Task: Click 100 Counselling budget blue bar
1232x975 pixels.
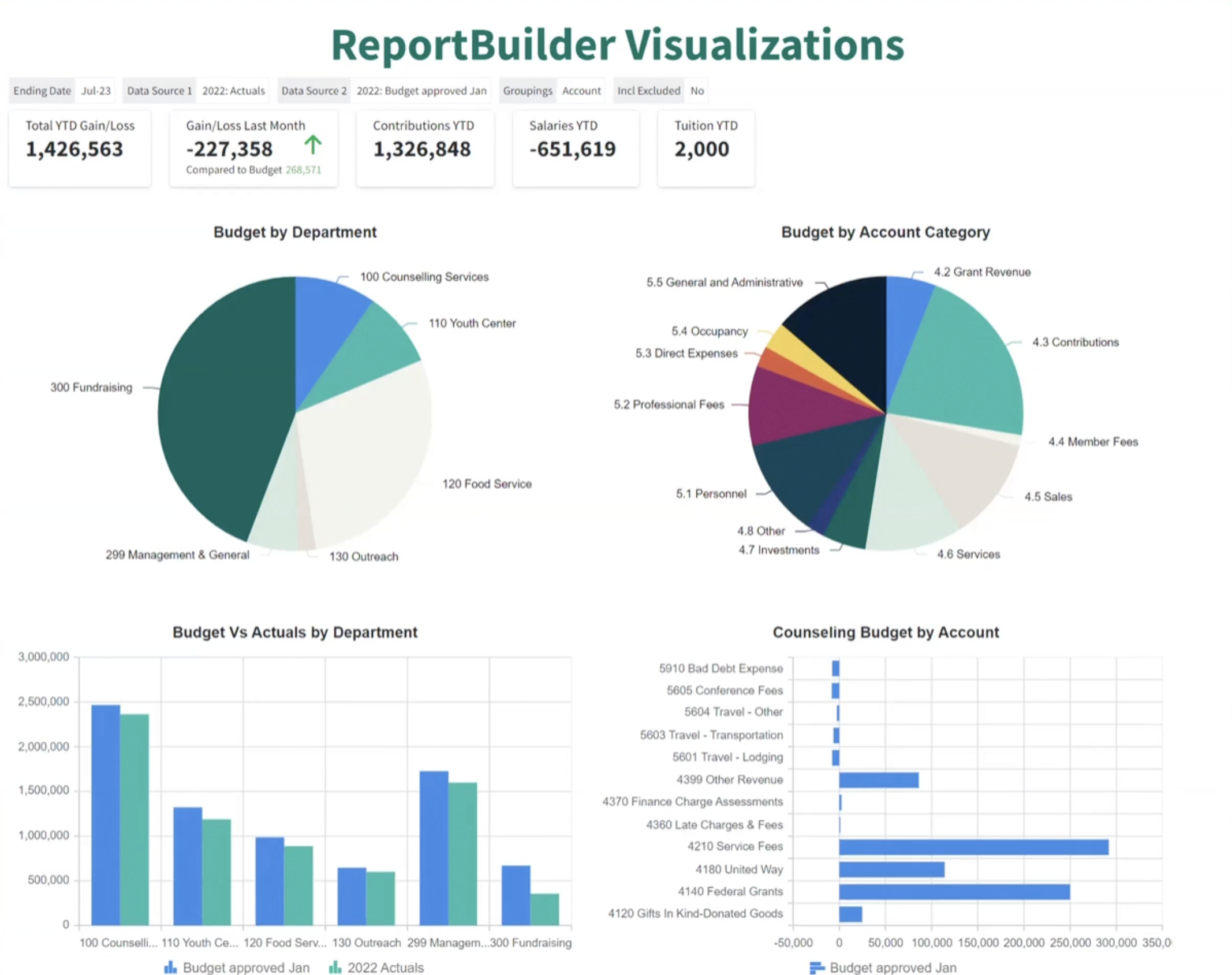Action: [106, 814]
